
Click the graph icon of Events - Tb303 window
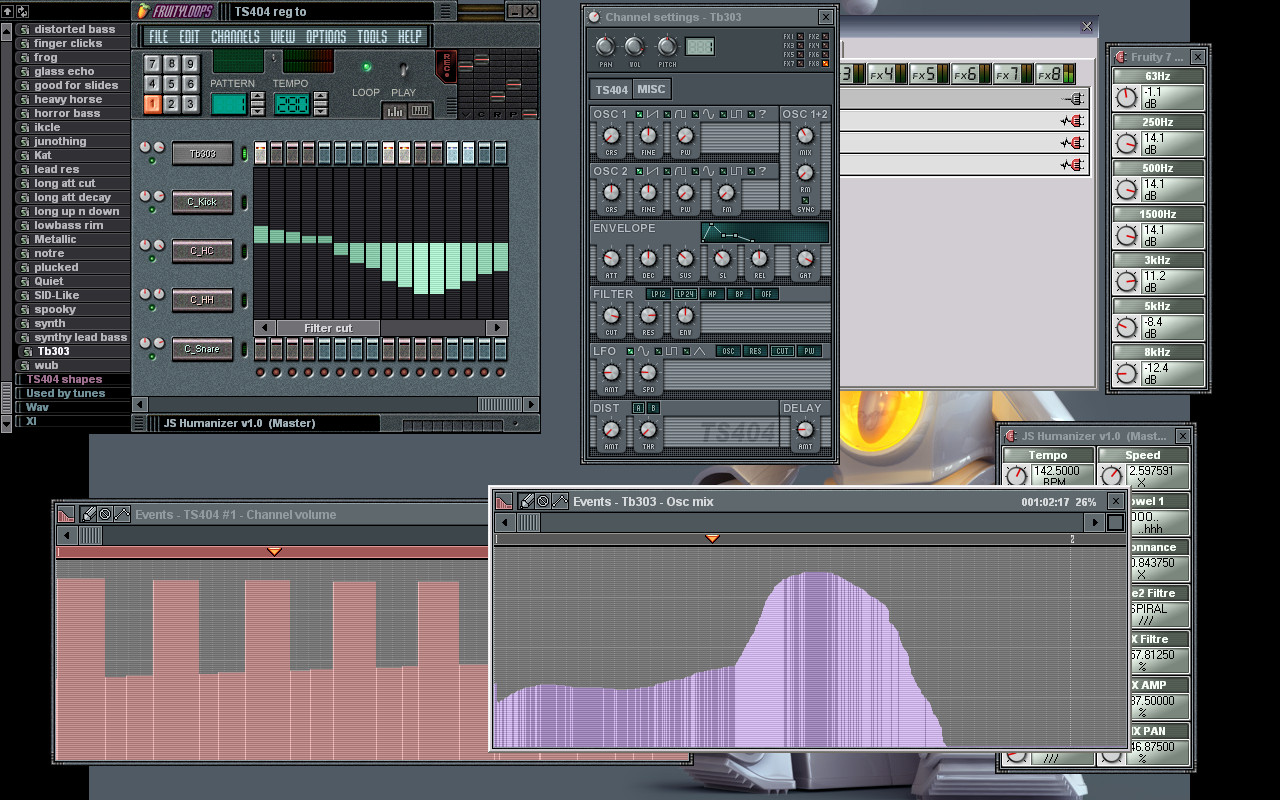pos(503,501)
